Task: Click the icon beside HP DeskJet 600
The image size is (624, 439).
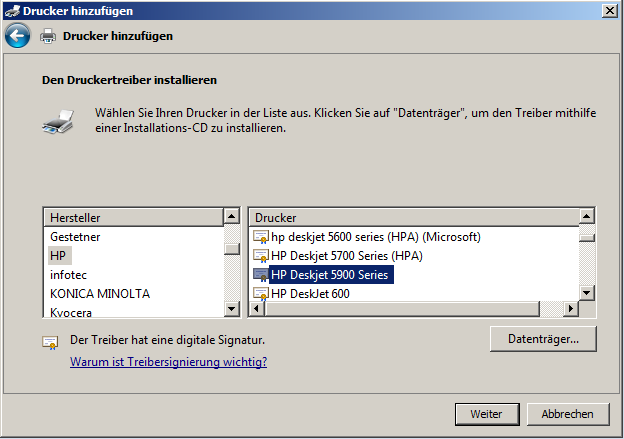Action: coord(260,293)
